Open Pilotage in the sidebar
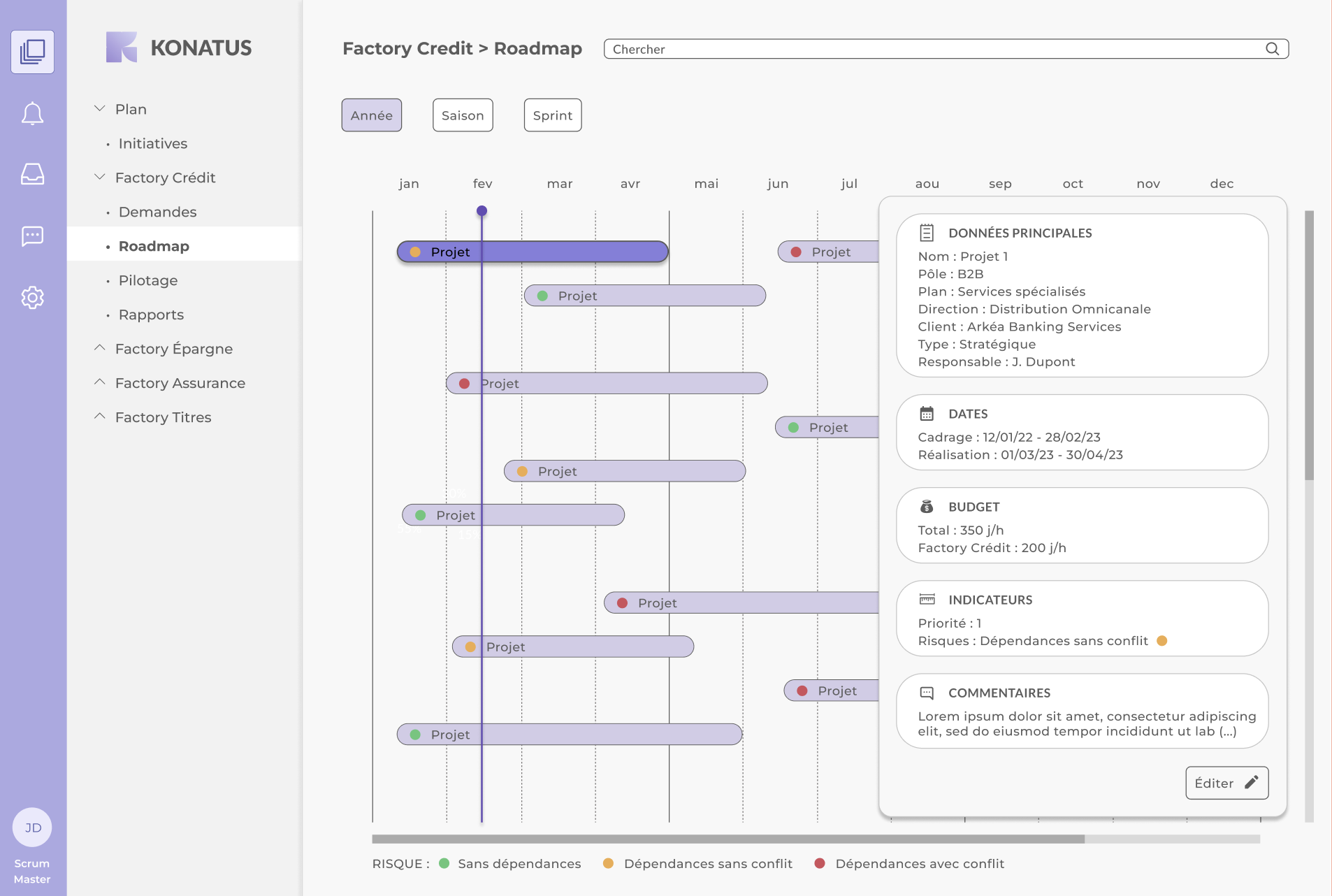 point(148,280)
